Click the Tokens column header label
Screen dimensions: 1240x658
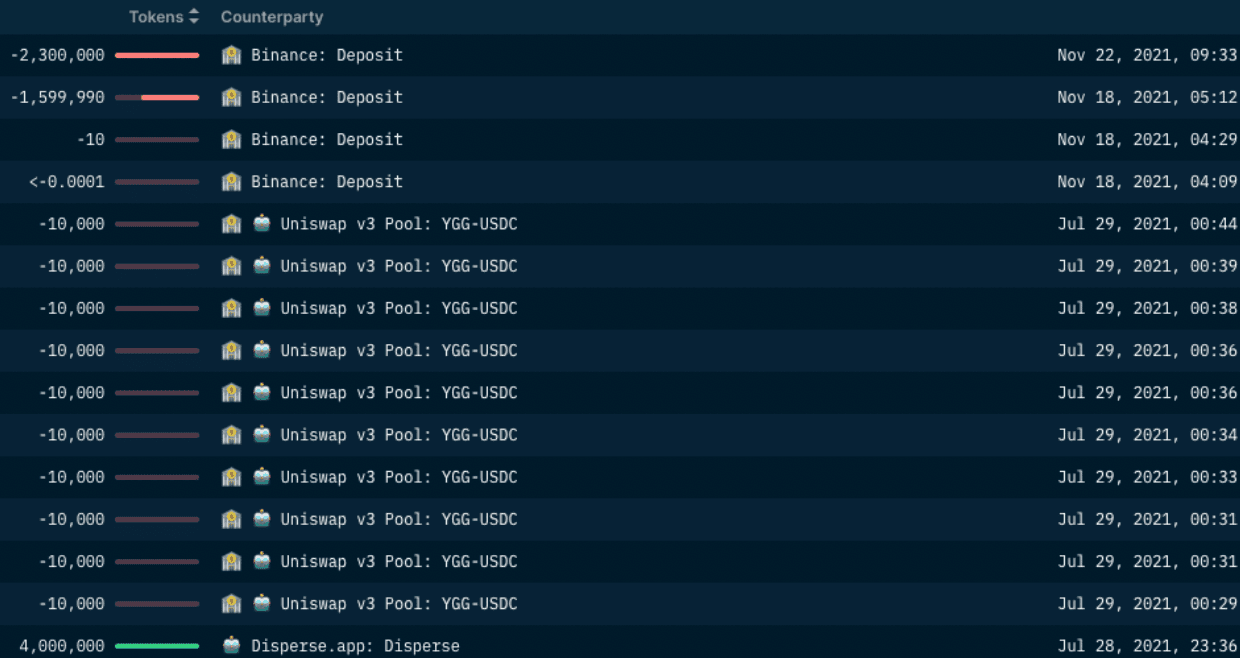(x=156, y=17)
